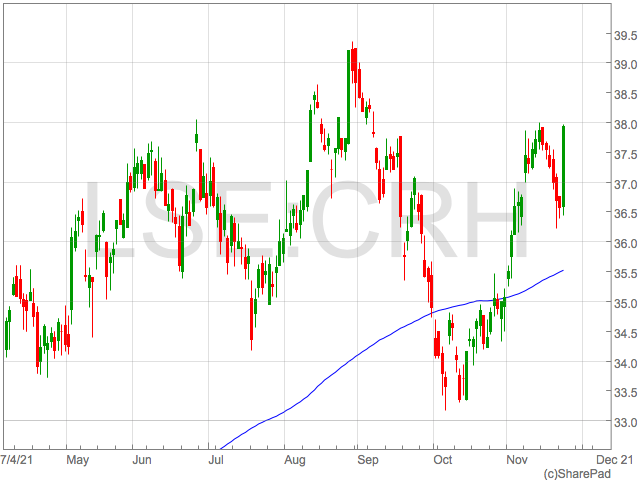Select the Jun date axis label
This screenshot has width=640, height=480.
coord(141,460)
